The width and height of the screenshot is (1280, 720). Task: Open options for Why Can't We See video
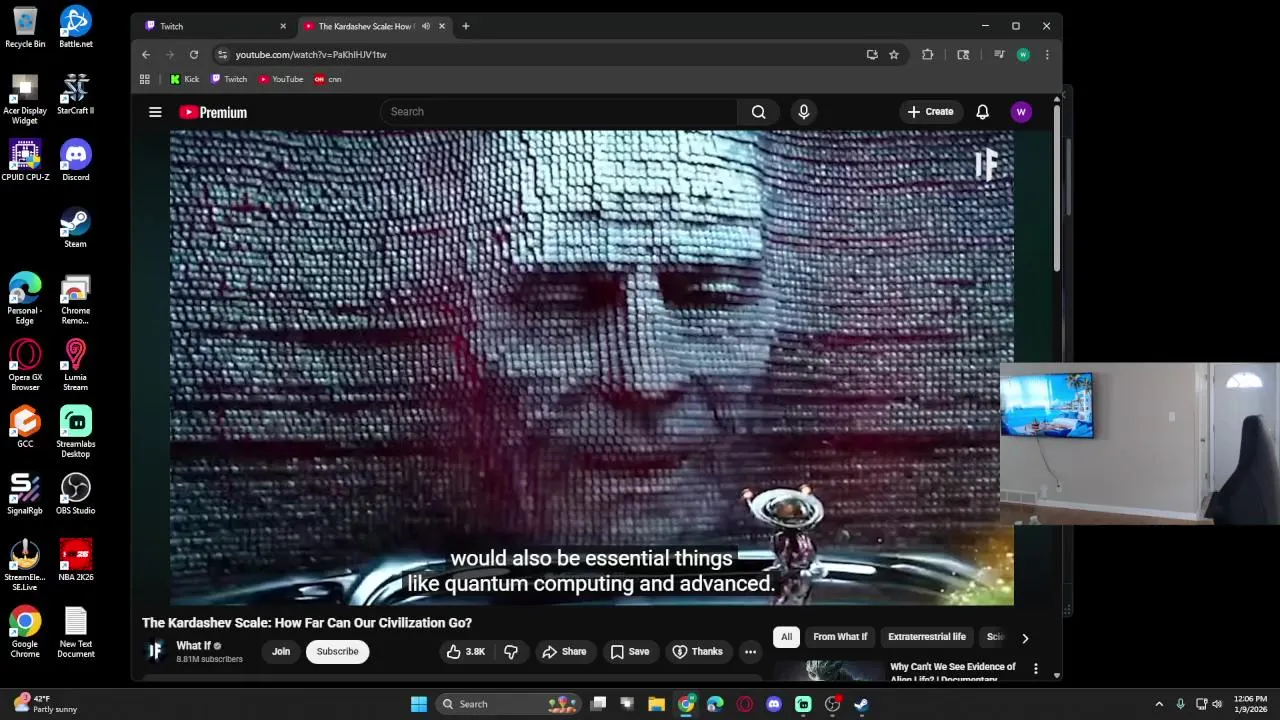[x=1036, y=668]
